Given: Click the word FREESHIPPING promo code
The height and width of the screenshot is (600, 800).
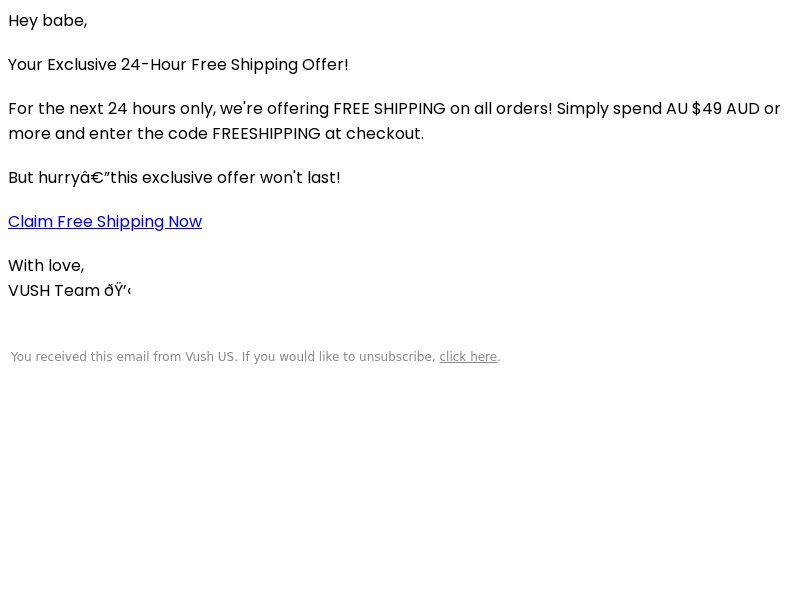Looking at the screenshot, I should 266,134.
